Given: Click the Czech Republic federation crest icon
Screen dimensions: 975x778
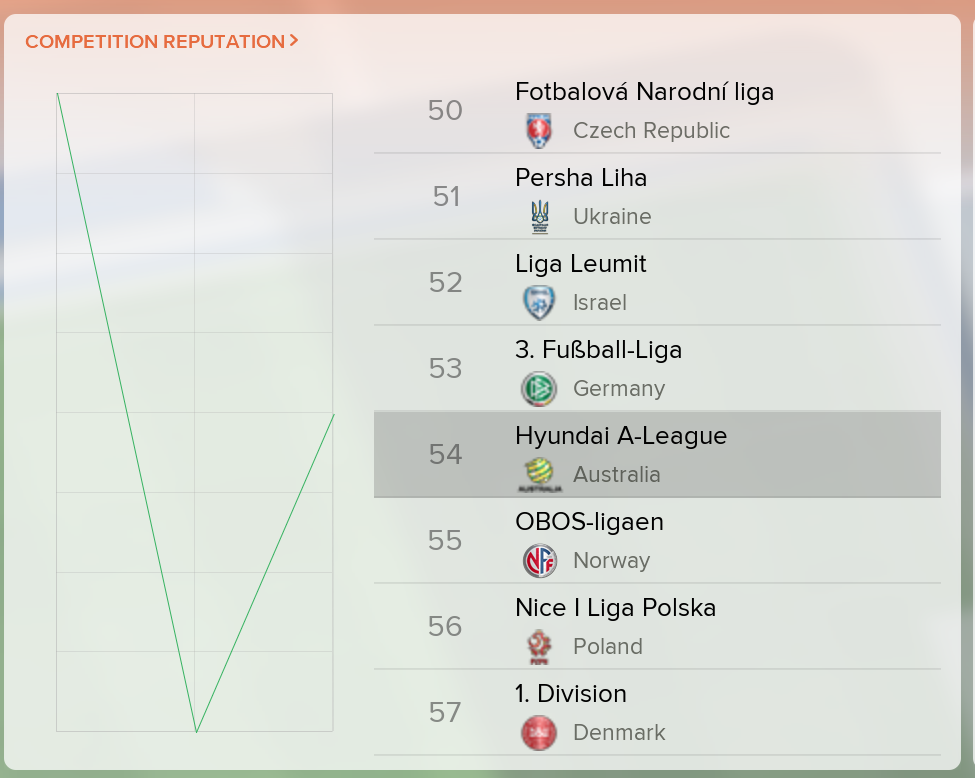Looking at the screenshot, I should (x=539, y=131).
